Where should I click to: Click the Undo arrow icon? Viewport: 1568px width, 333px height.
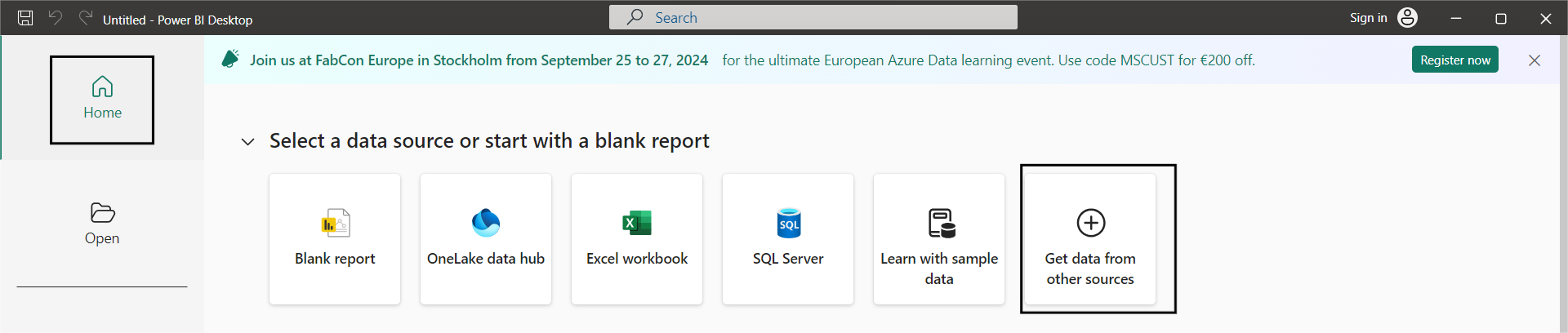click(x=56, y=17)
